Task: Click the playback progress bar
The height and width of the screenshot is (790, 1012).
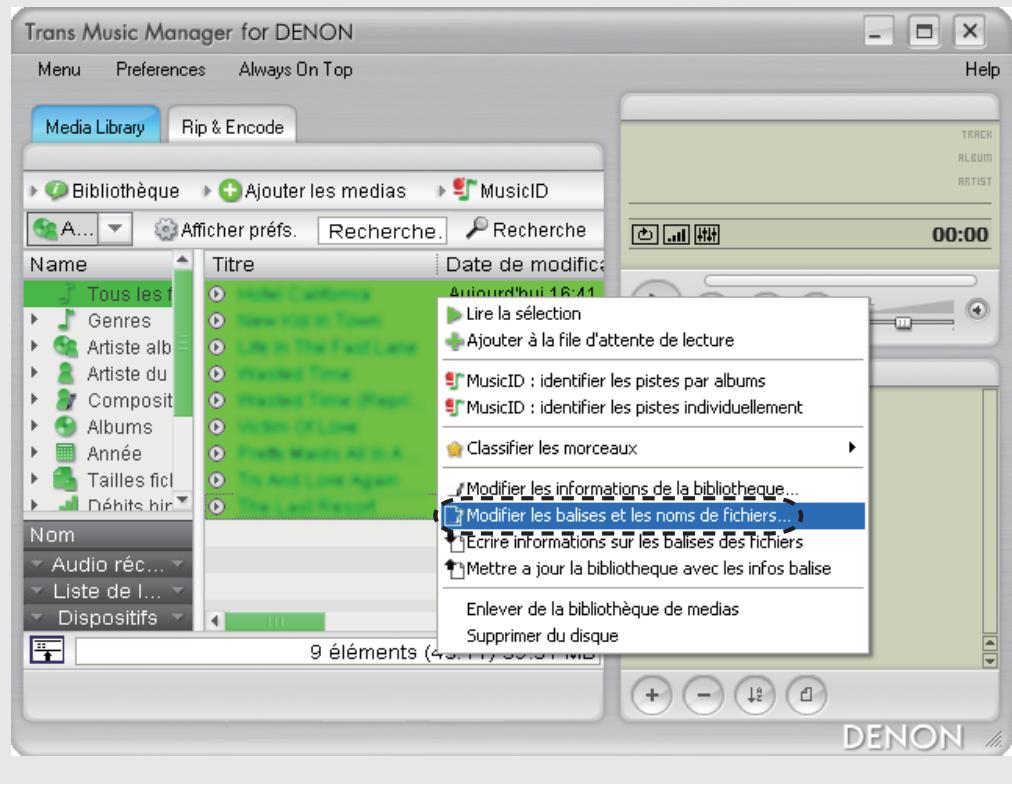Action: click(840, 281)
